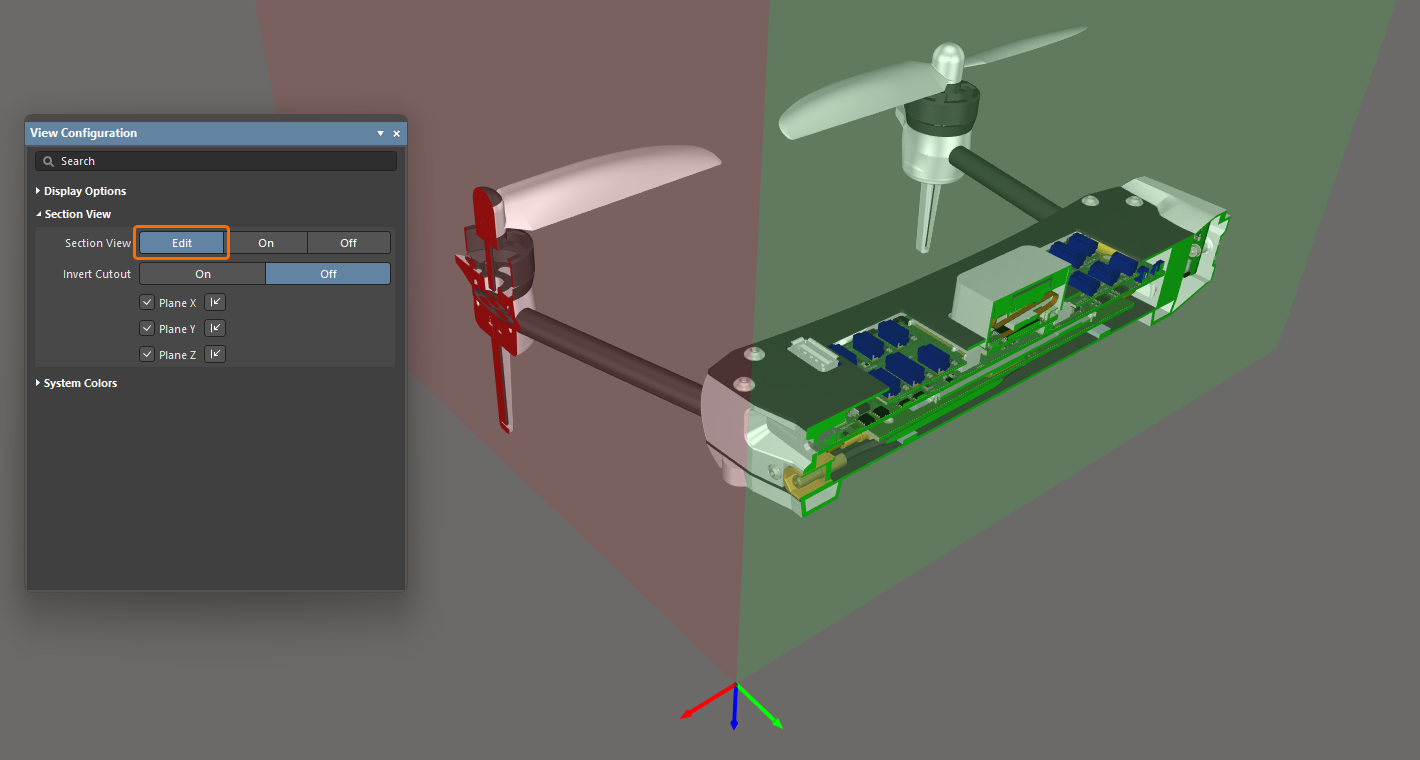Switch Invert Cutout to Off
Image resolution: width=1420 pixels, height=760 pixels.
coord(328,274)
